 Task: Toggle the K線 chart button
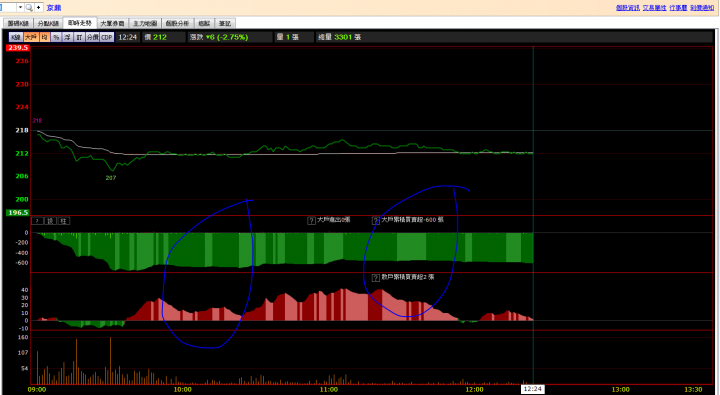16,37
